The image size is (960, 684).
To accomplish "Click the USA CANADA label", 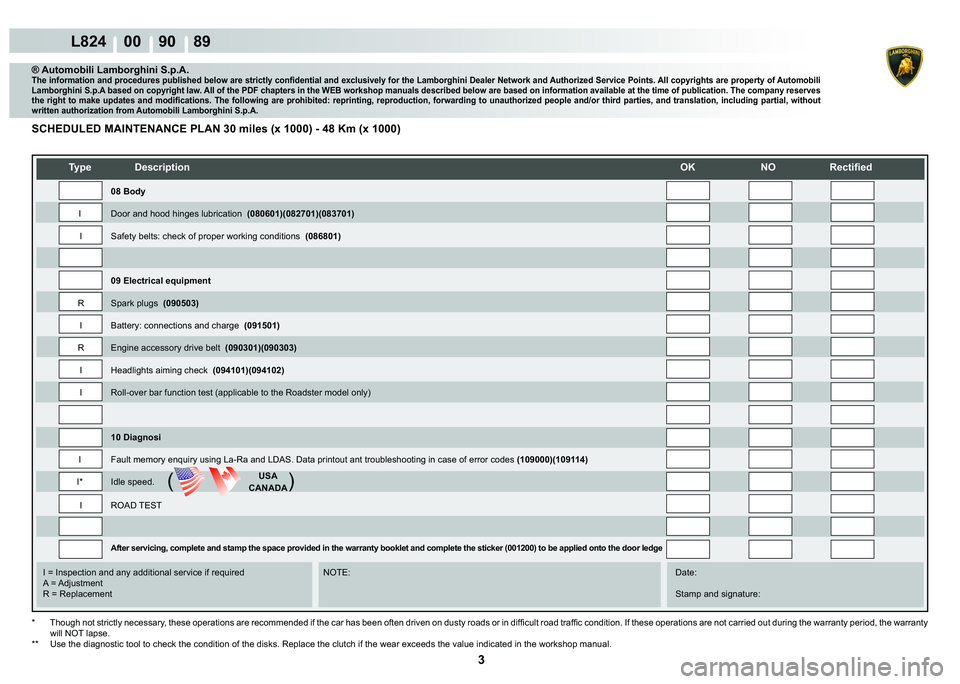I will click(268, 482).
